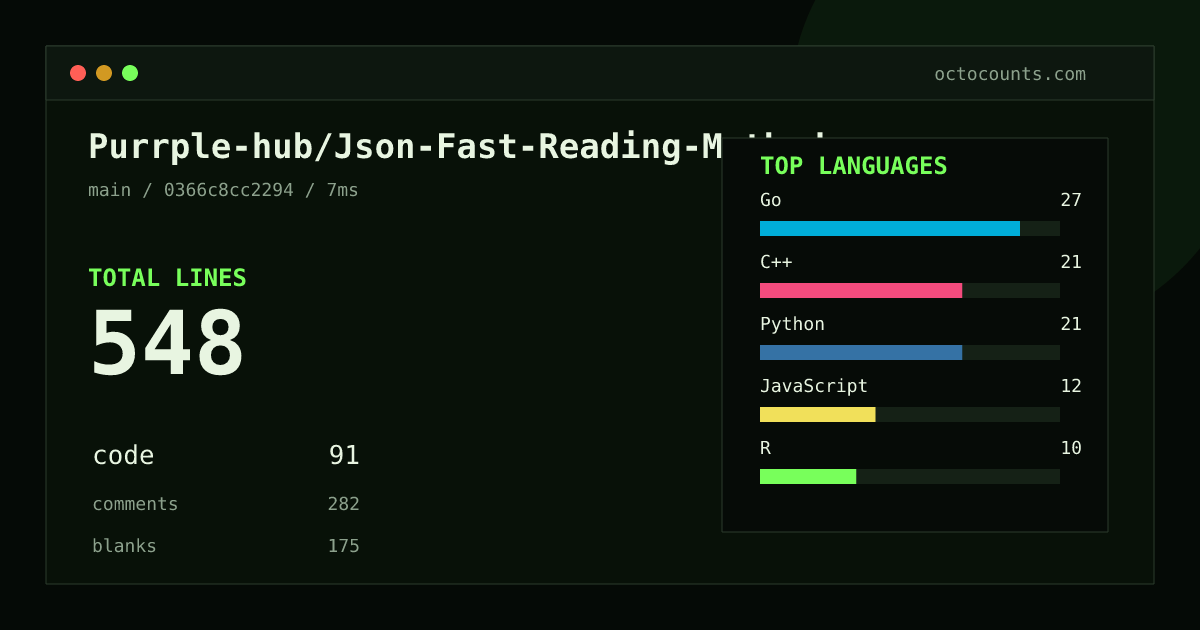This screenshot has width=1200, height=630.
Task: Click the octocounts.com address text
Action: point(1010,74)
